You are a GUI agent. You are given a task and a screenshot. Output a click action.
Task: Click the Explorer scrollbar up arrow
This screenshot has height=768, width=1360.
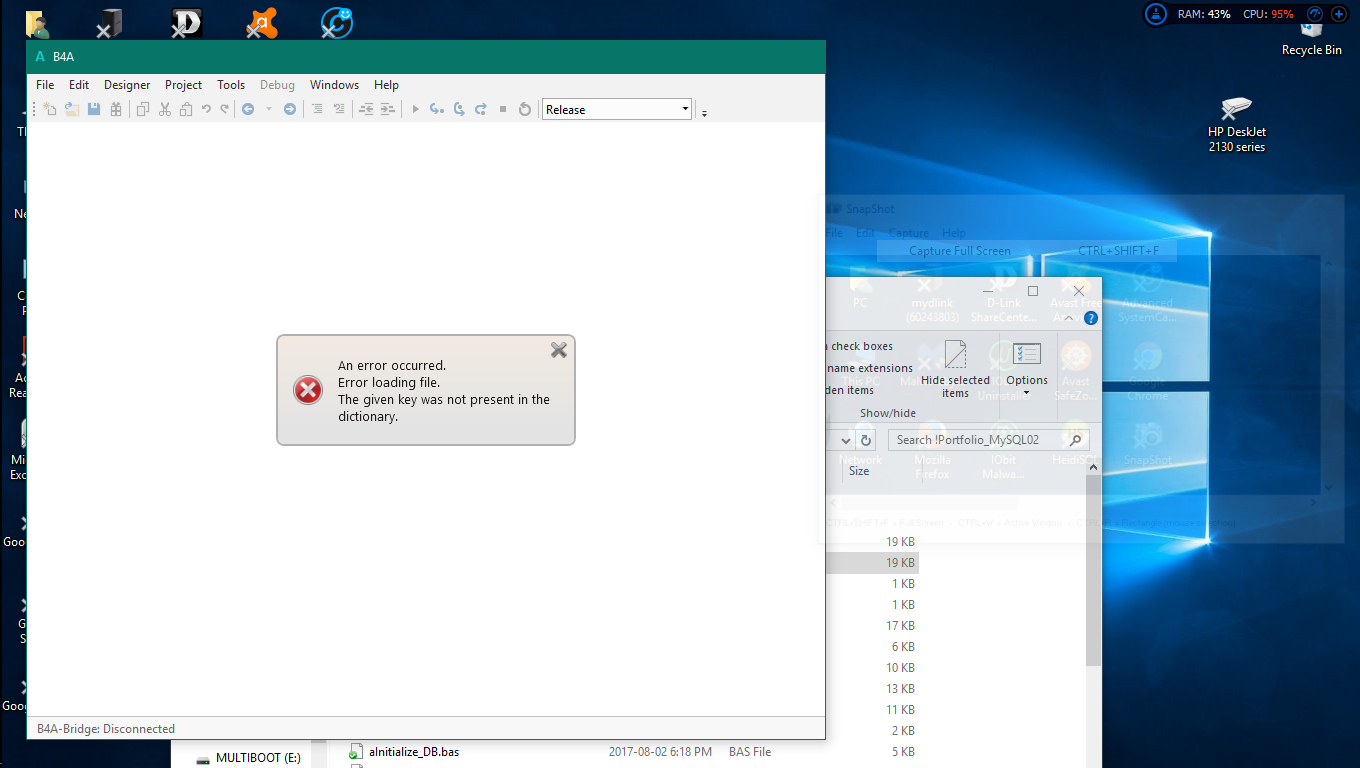(x=1093, y=467)
